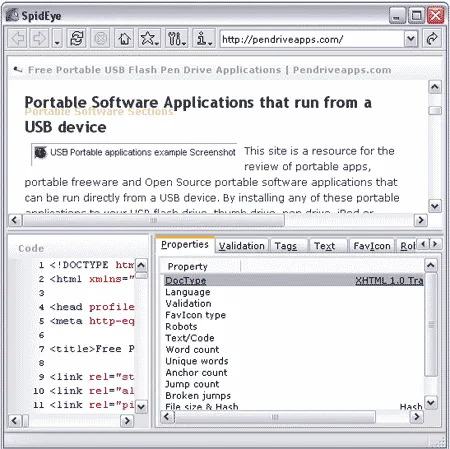Click the Go arrow beside the address bar

[x=432, y=39]
